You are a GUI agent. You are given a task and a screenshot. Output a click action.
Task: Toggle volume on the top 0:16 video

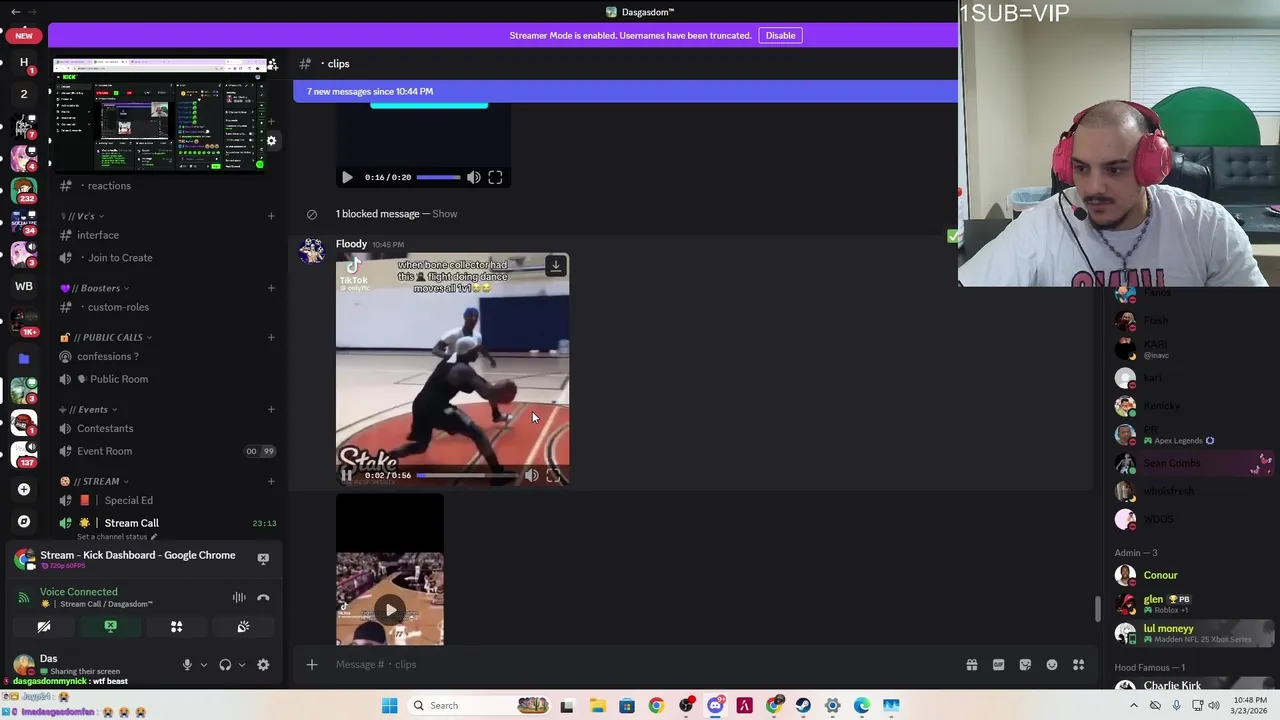(473, 177)
